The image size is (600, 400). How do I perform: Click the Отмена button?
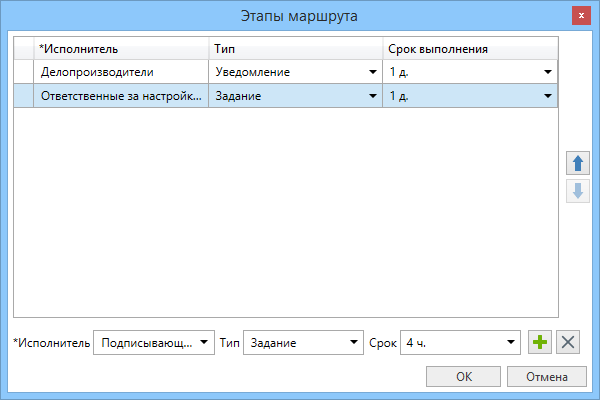(546, 377)
